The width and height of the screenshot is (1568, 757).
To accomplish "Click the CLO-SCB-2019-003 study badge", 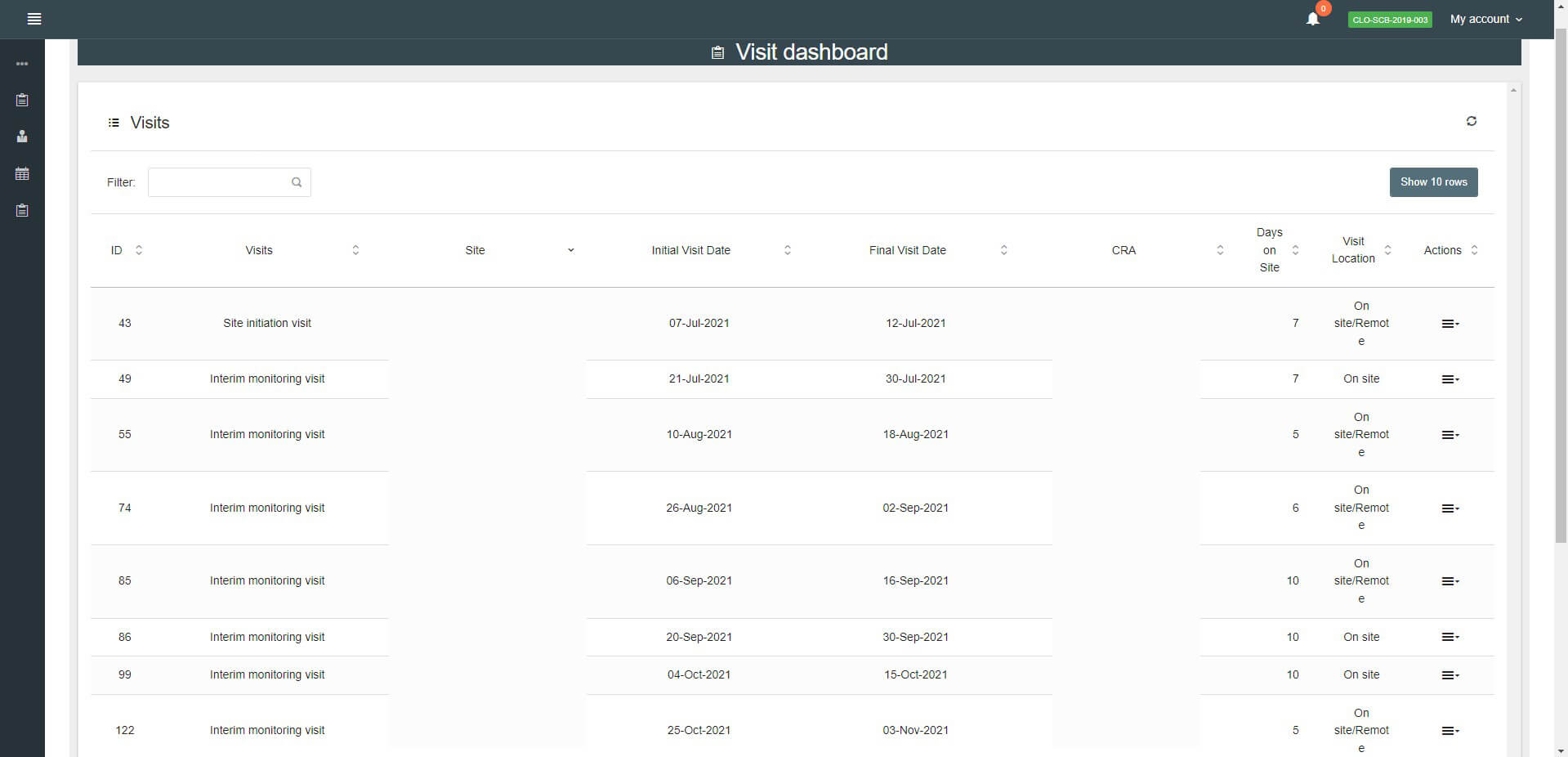I will coord(1390,20).
